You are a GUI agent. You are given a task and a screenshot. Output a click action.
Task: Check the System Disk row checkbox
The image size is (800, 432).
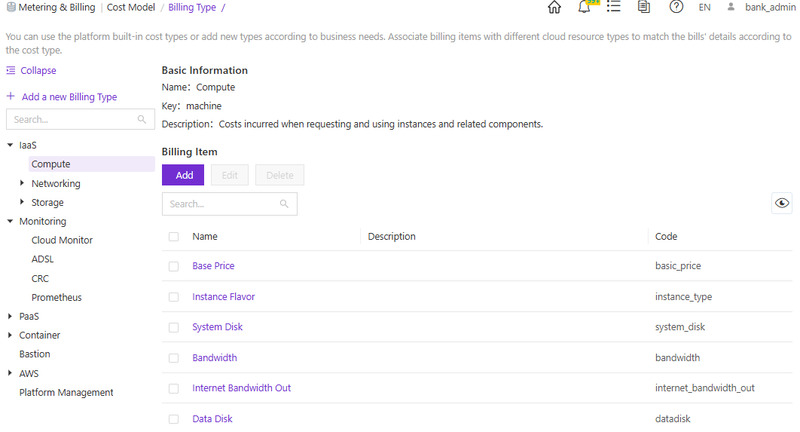coord(173,327)
